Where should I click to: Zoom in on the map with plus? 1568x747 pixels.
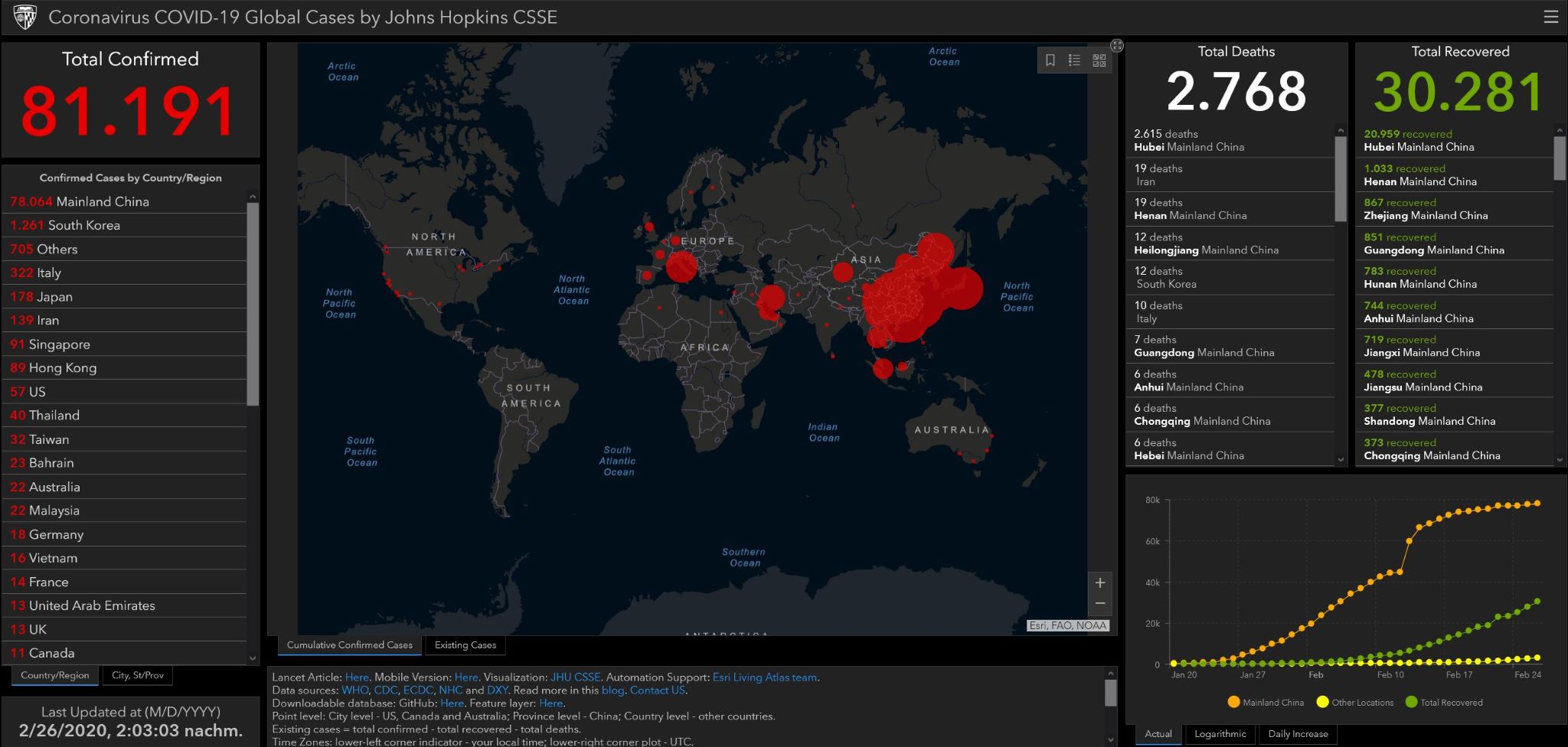pos(1100,583)
